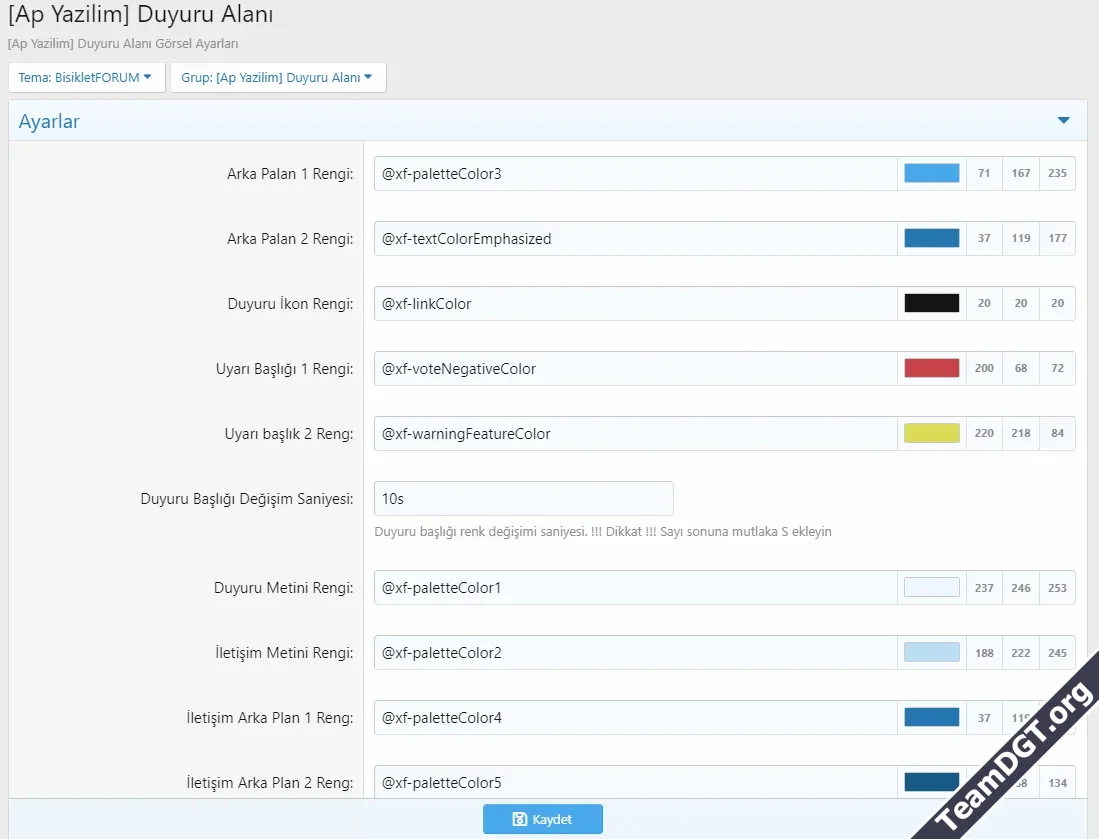Screen dimensions: 1099x839
Task: Open the Arka Palan 2 Rengi color swatch
Action: tap(931, 238)
